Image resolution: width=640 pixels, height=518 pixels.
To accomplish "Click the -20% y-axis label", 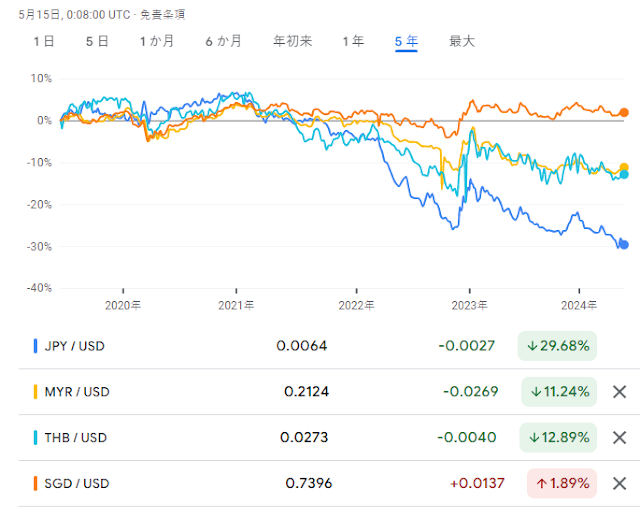I will 39,205.
